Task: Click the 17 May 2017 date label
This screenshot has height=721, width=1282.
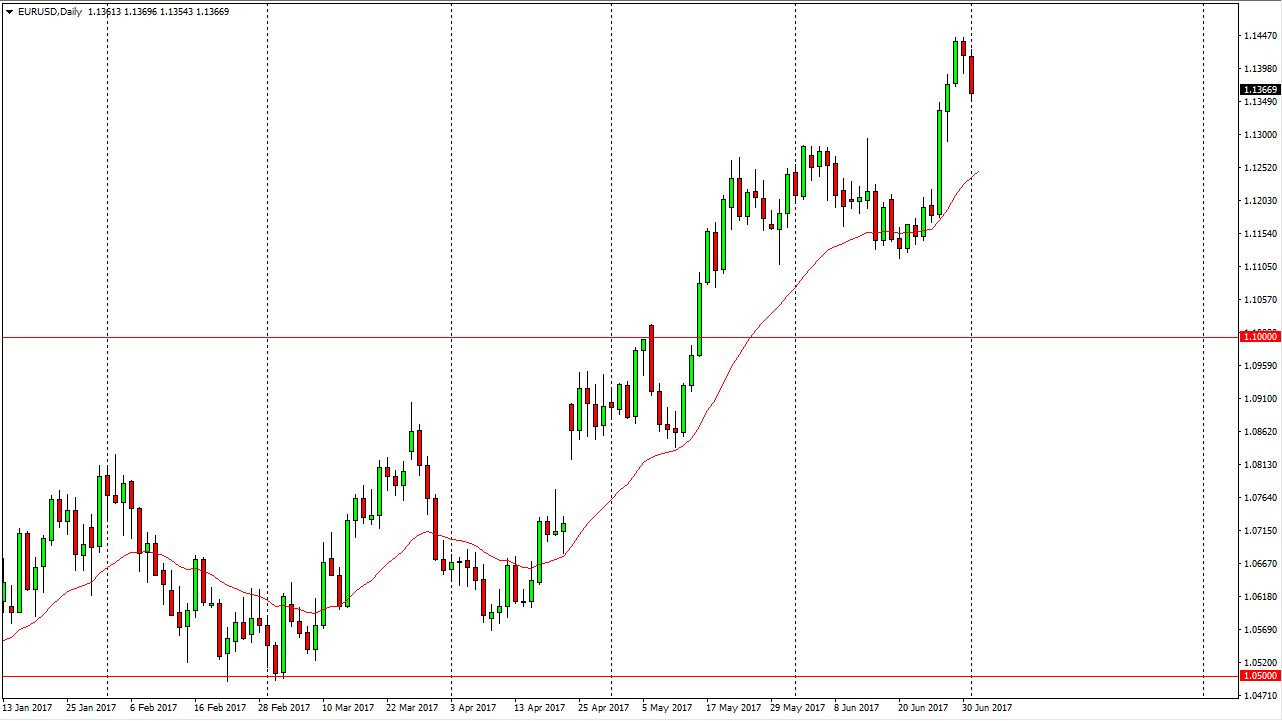Action: click(732, 708)
